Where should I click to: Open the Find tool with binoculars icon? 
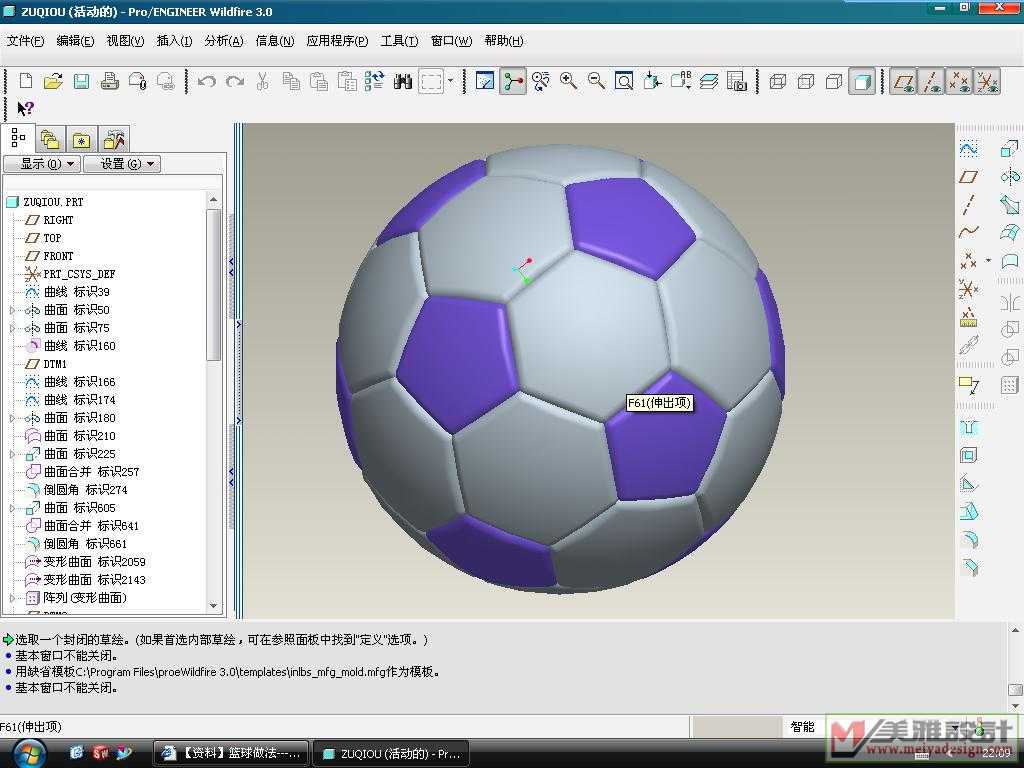point(403,82)
